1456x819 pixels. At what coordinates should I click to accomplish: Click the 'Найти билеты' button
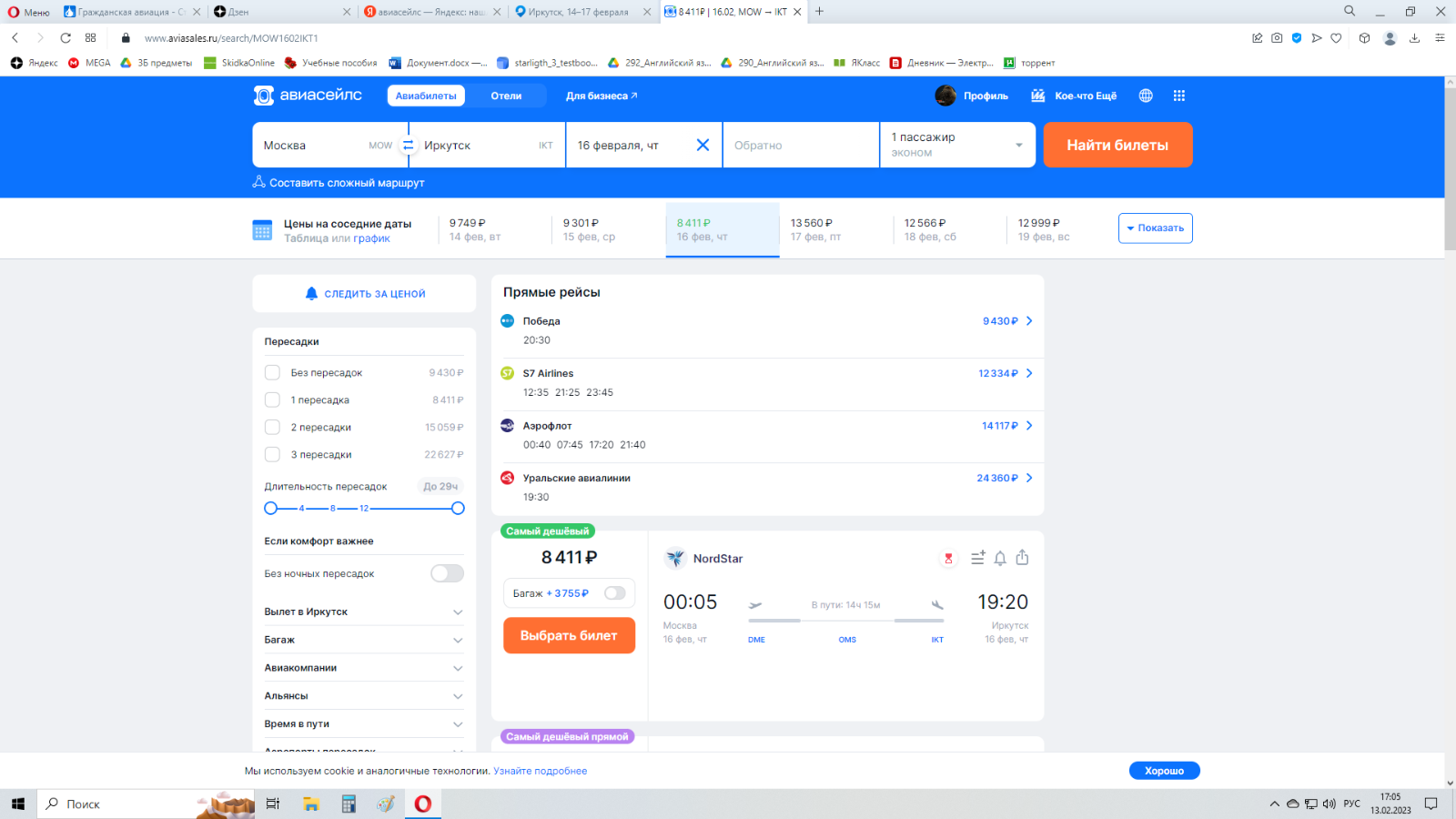[1117, 145]
